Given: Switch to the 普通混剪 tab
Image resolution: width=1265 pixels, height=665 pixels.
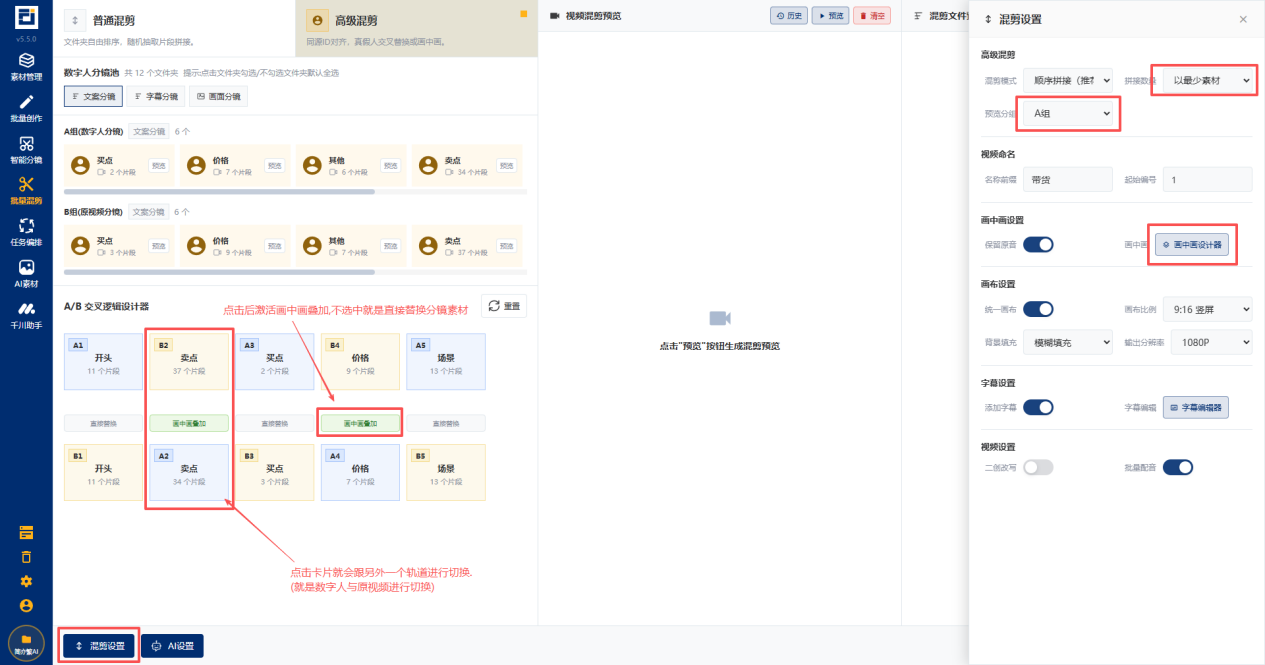Looking at the screenshot, I should click(x=175, y=28).
